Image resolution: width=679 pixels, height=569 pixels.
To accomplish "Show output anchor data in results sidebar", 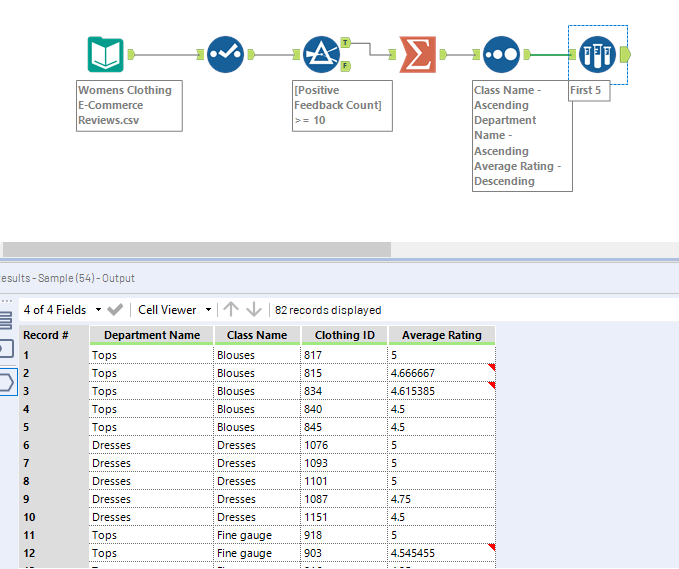I will click(5, 381).
